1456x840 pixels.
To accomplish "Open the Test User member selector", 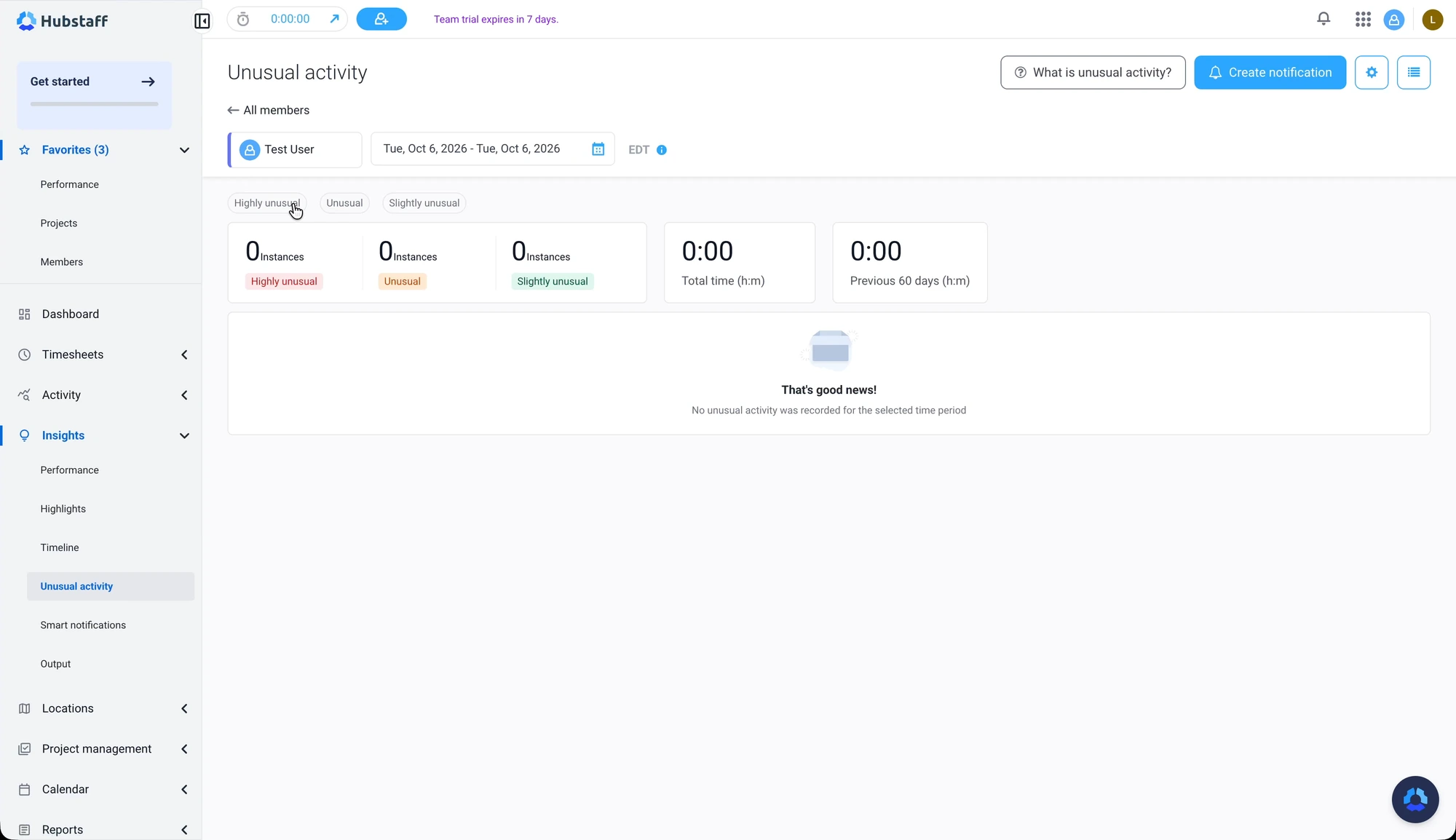I will pyautogui.click(x=295, y=149).
